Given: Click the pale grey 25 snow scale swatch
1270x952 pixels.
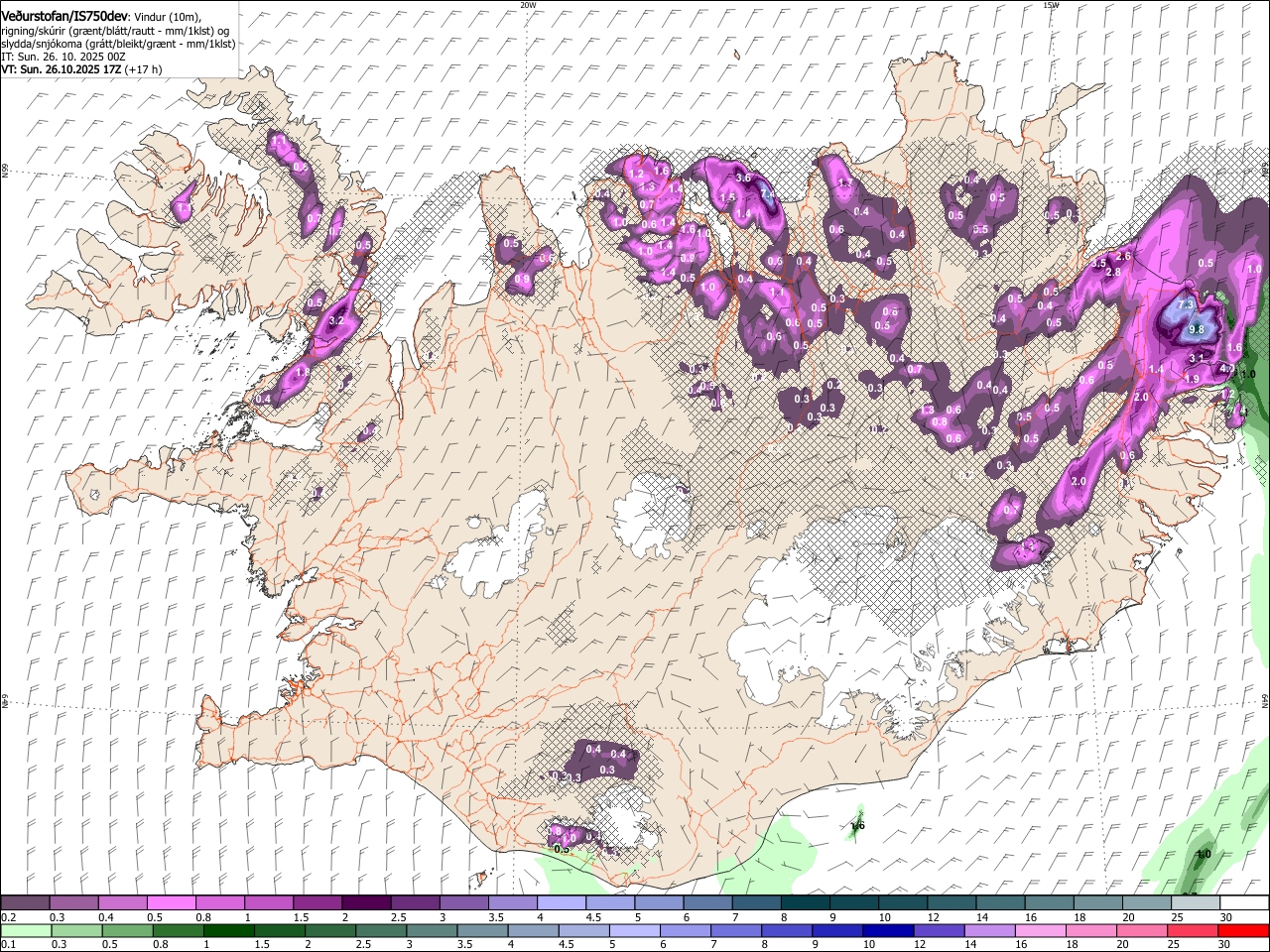Looking at the screenshot, I should [1196, 903].
